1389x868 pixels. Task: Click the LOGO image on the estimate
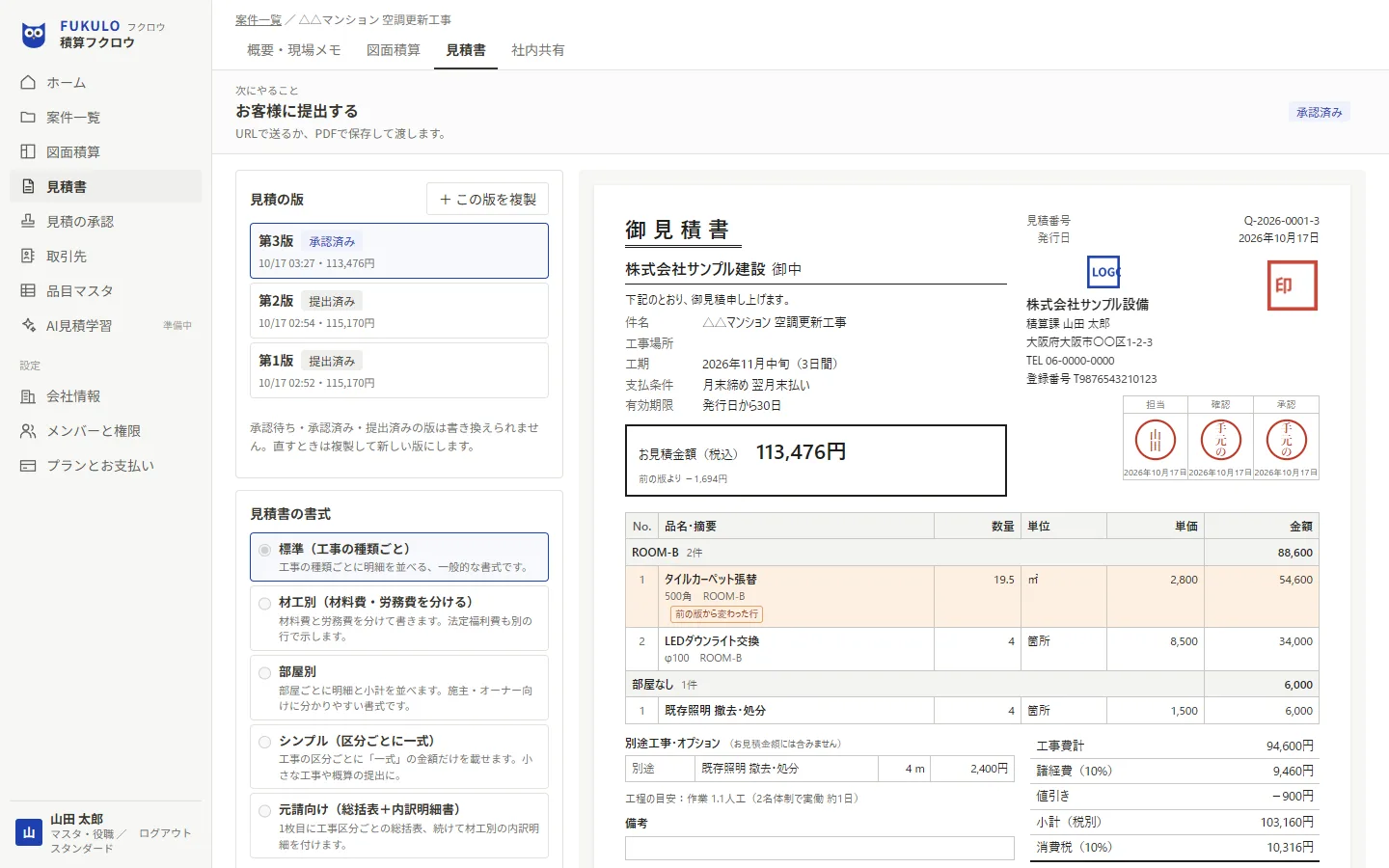[1104, 272]
